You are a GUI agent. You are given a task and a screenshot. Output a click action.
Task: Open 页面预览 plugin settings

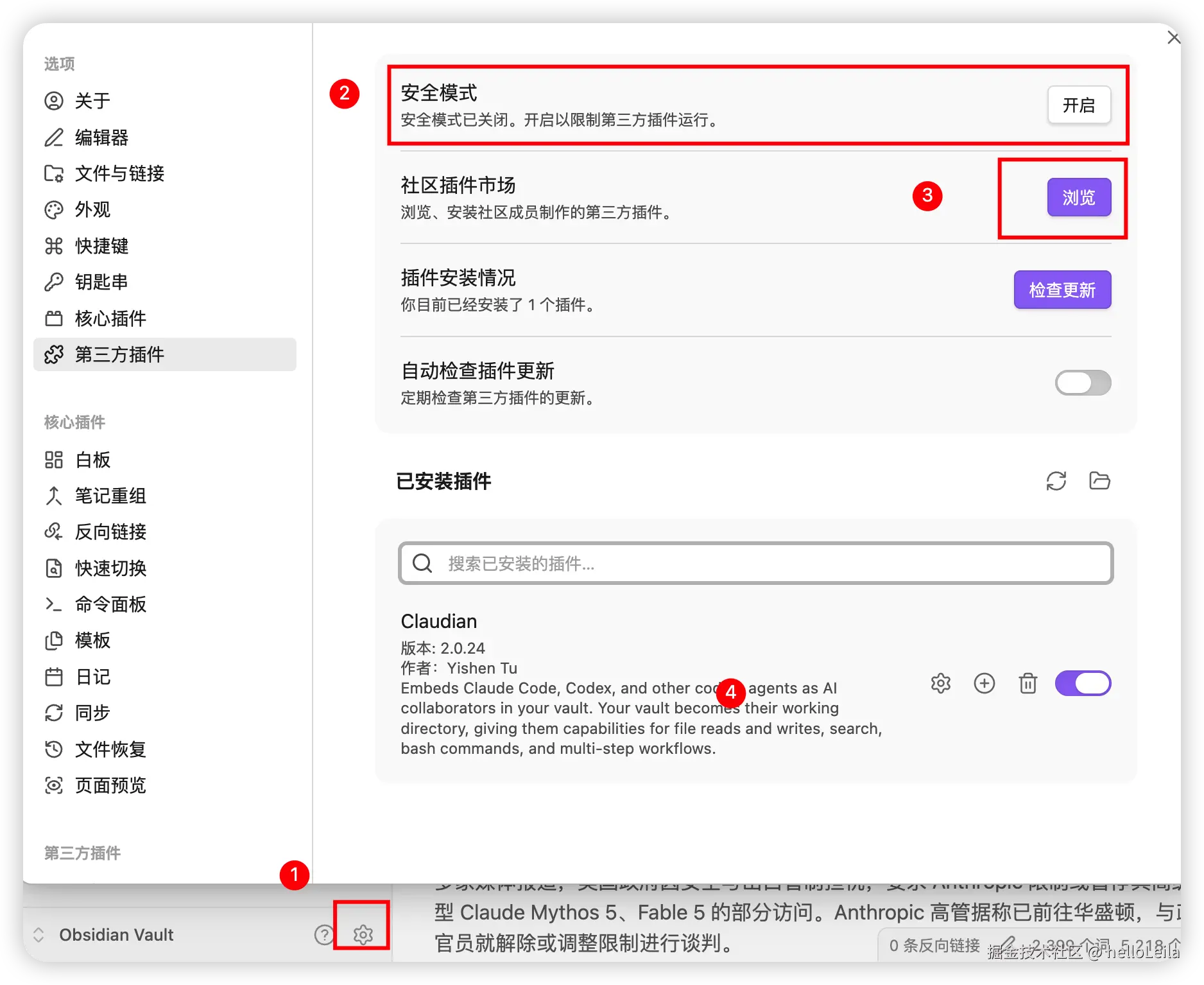tap(165, 785)
